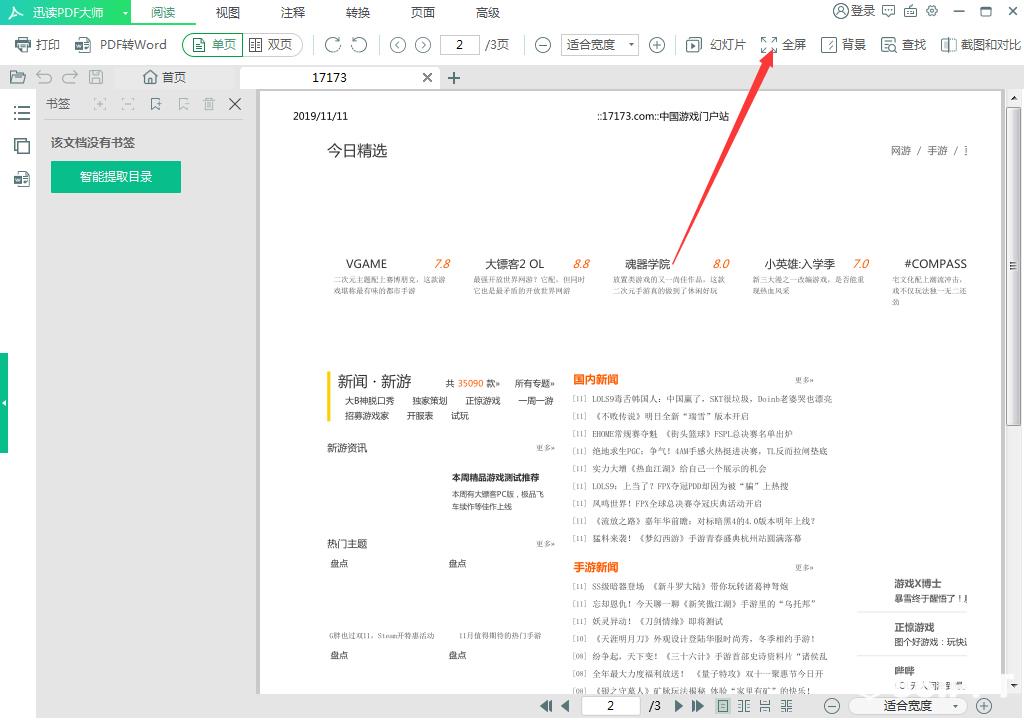Click the top toolbar page number field
Image resolution: width=1024 pixels, height=720 pixels.
coord(459,44)
